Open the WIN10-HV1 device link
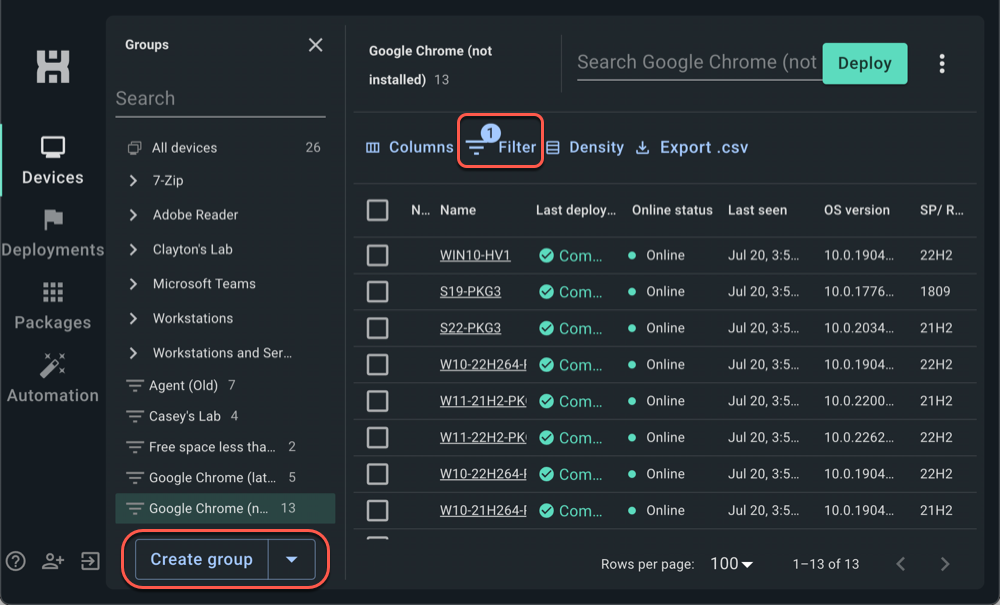 475,255
